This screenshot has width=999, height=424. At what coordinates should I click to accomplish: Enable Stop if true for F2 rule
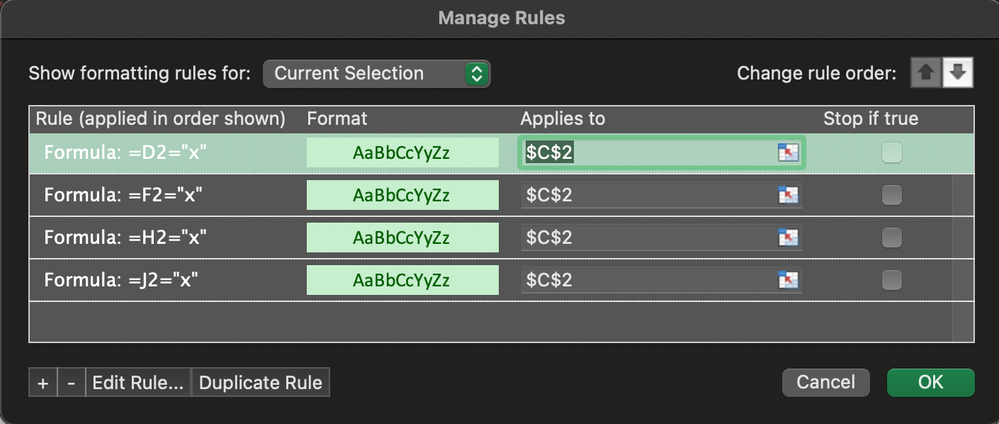[x=891, y=195]
